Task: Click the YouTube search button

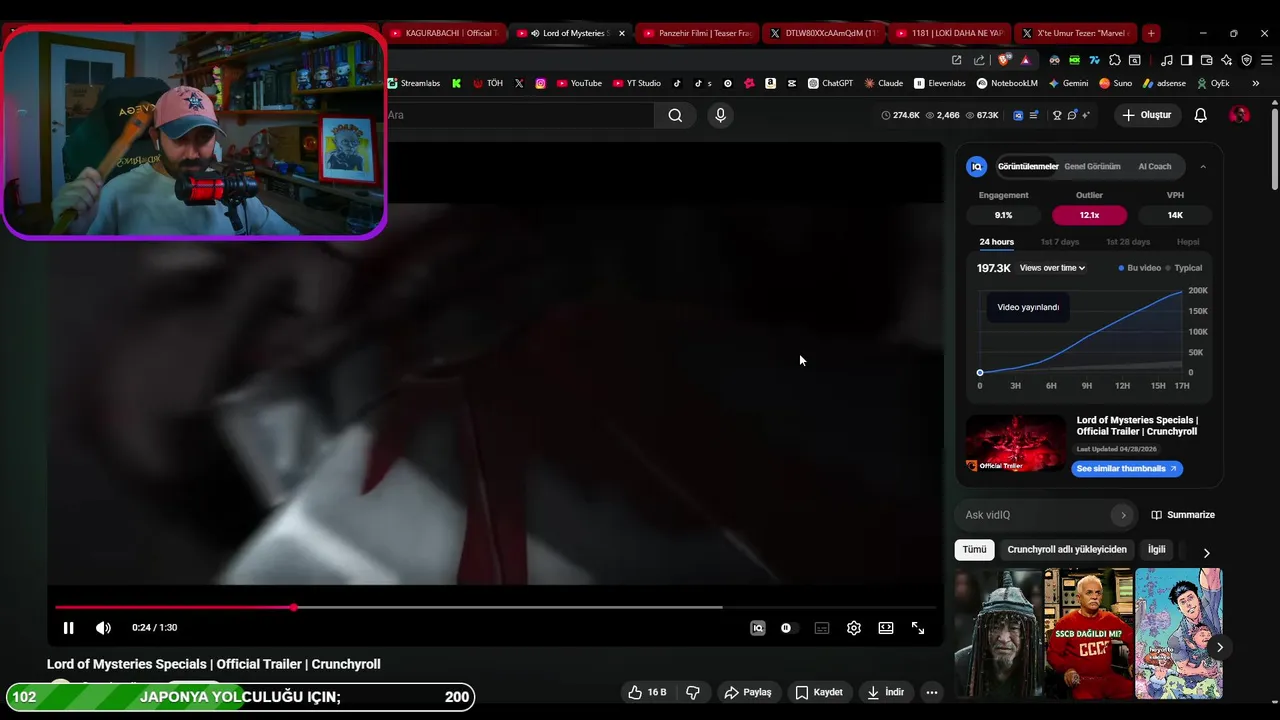Action: [675, 115]
